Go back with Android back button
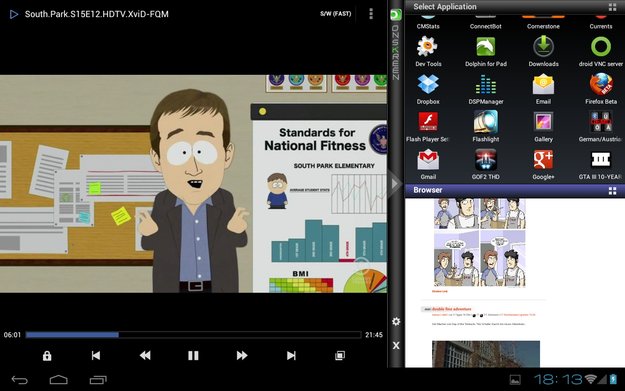Image resolution: width=625 pixels, height=391 pixels. point(20,380)
